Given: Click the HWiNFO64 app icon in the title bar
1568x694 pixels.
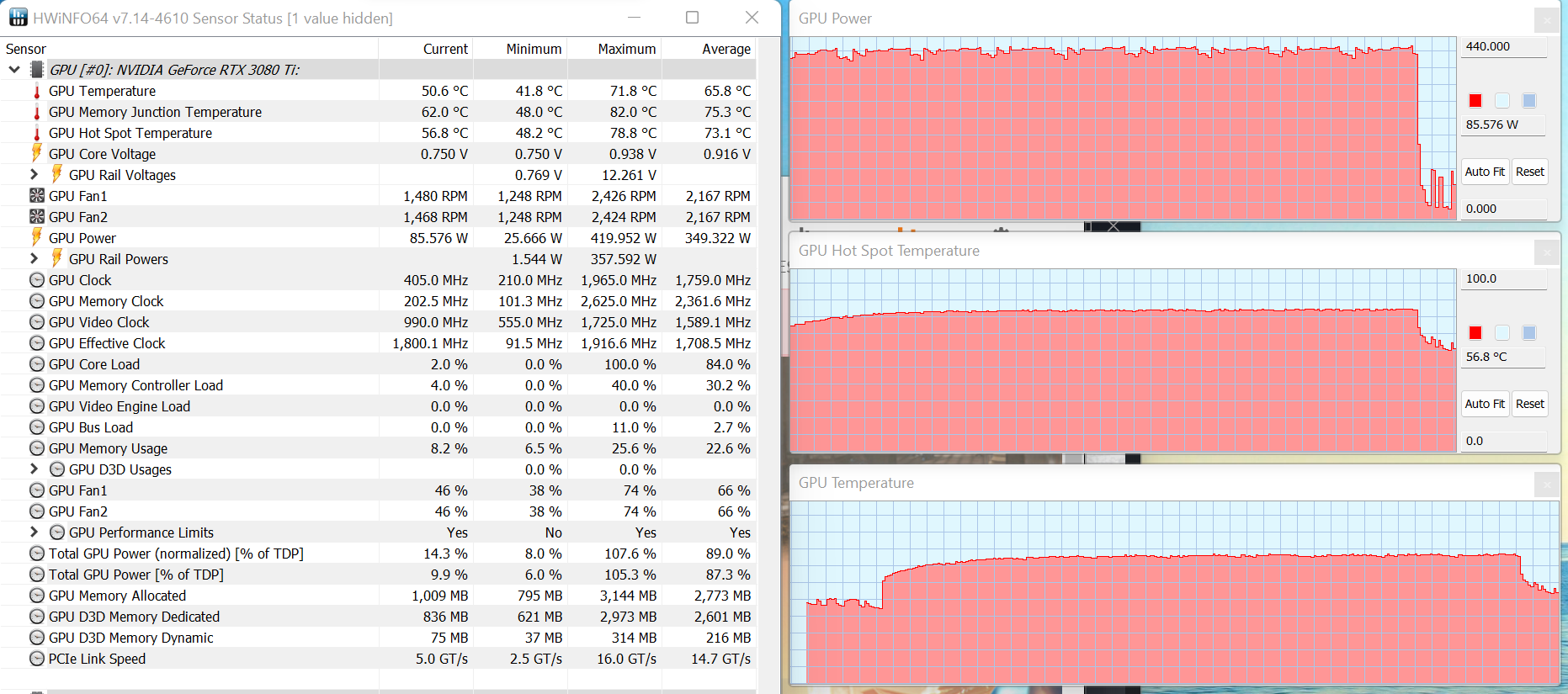Looking at the screenshot, I should pos(18,18).
